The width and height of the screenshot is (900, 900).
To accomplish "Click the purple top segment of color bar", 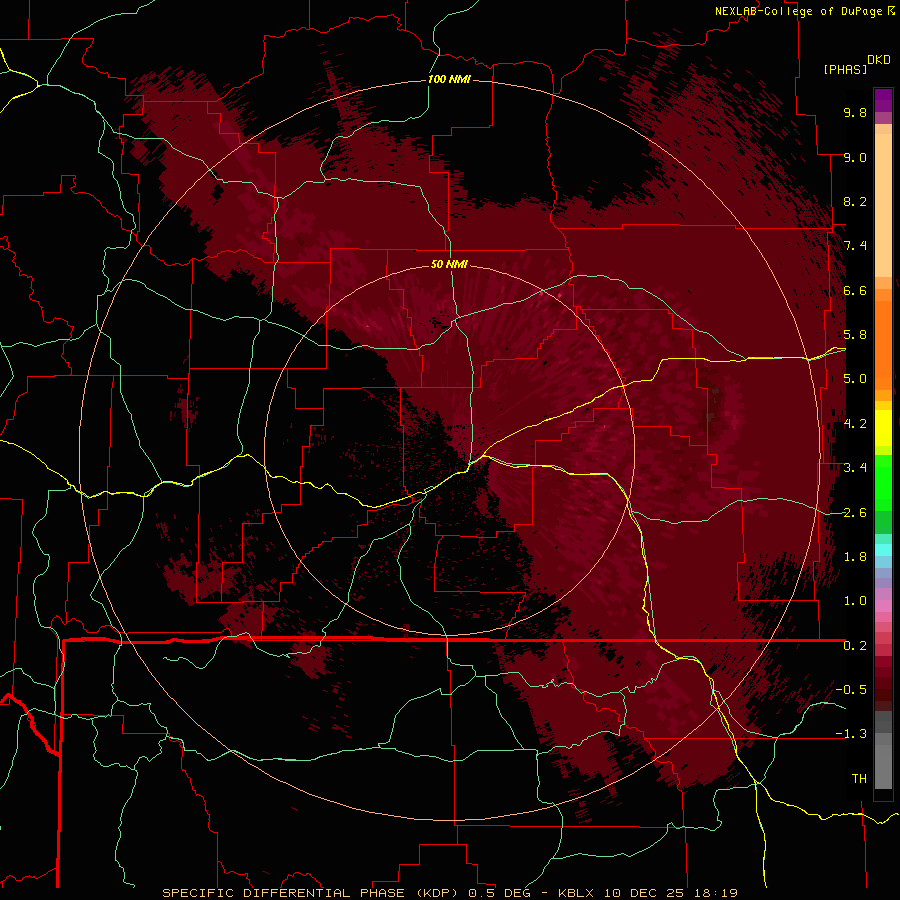I will click(x=883, y=100).
